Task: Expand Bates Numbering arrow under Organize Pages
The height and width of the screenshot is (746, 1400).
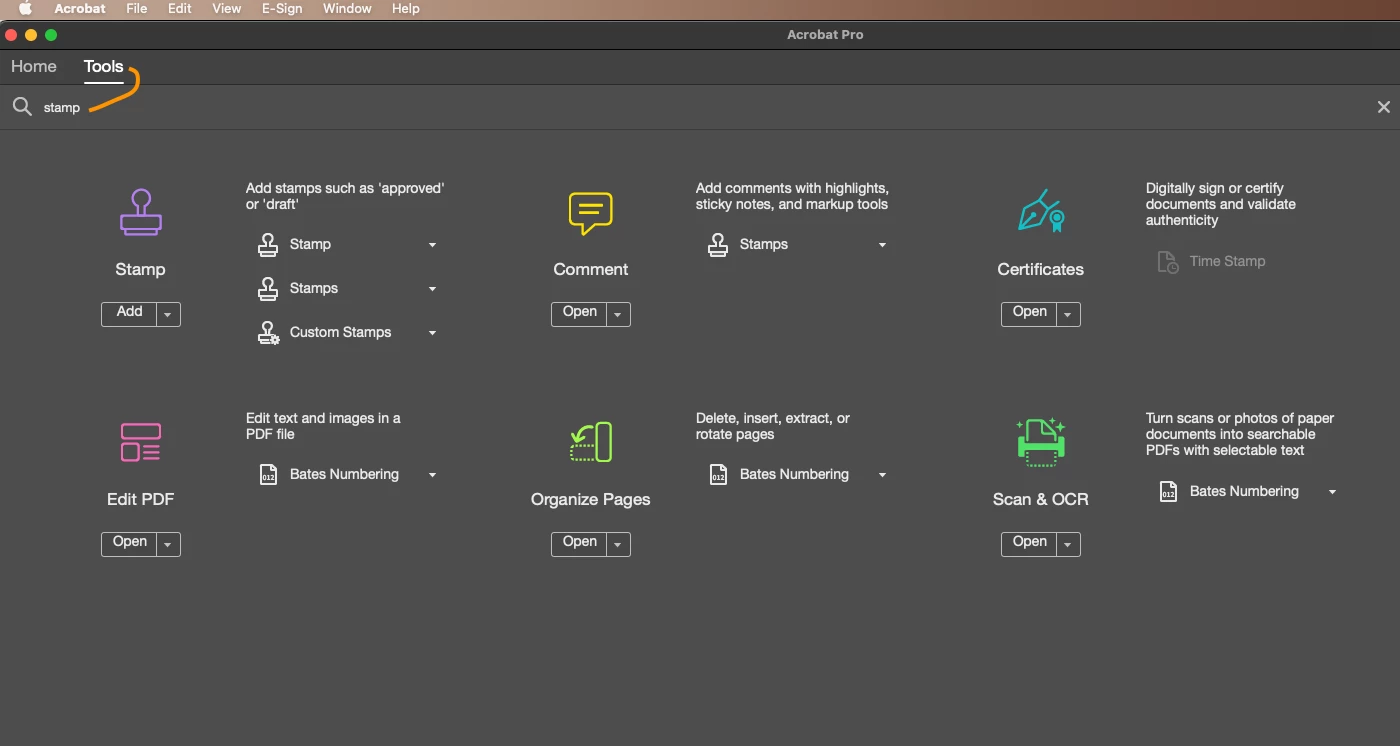Action: pos(882,475)
